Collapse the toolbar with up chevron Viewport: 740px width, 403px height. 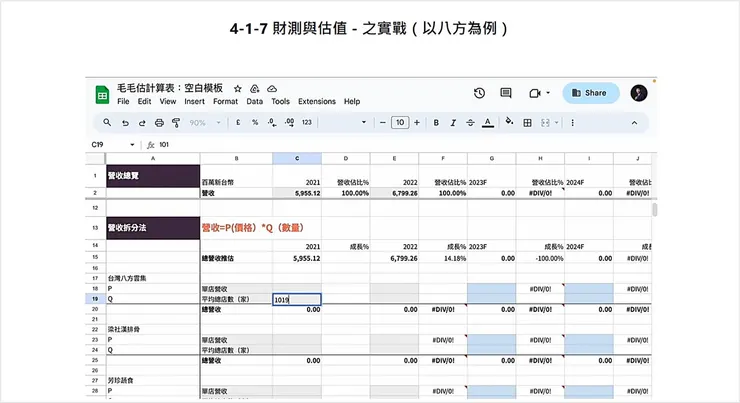634,123
